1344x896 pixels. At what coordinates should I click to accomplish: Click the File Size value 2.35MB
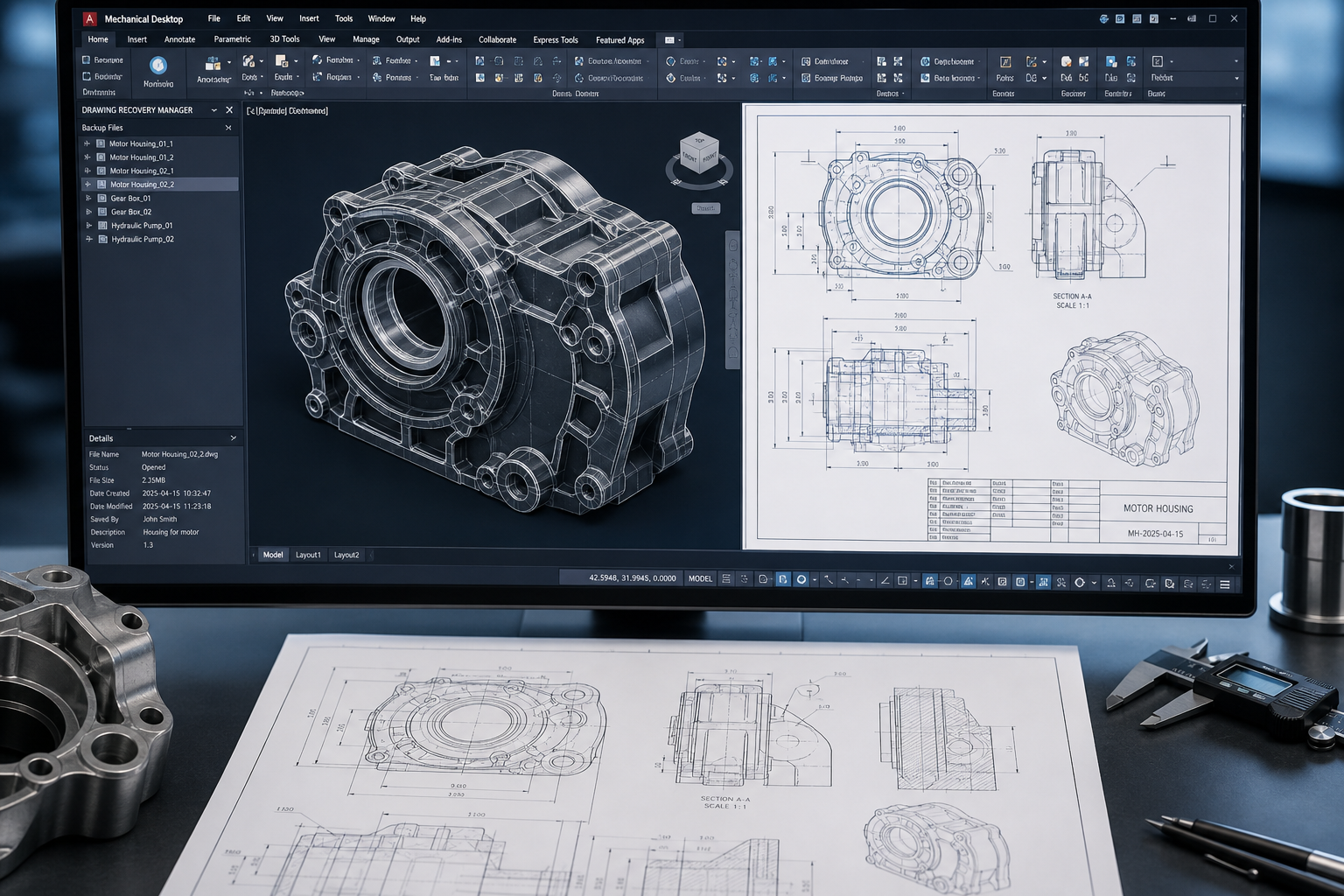[x=153, y=480]
